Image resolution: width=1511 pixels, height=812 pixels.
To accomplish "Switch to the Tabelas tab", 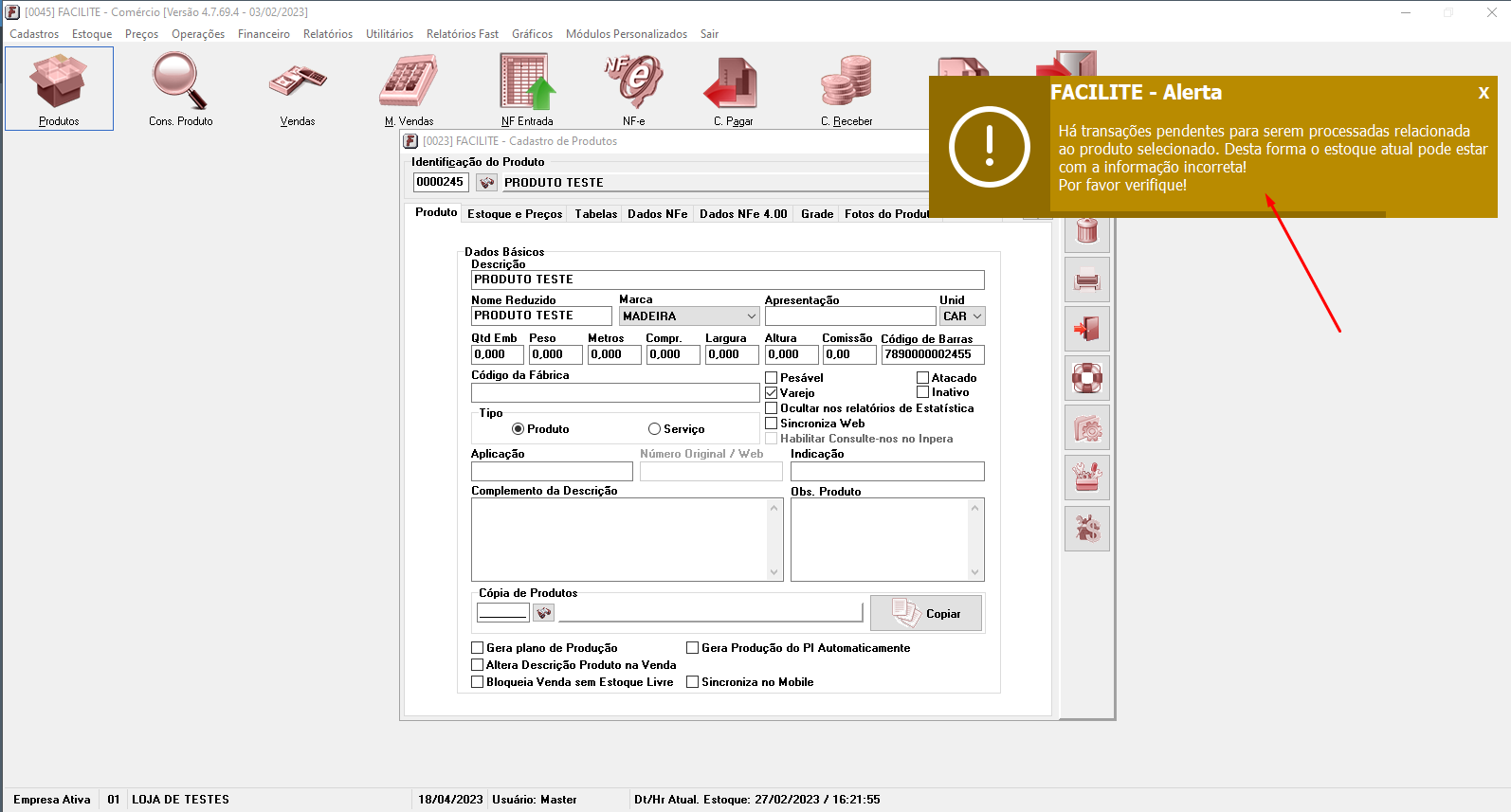I will pyautogui.click(x=595, y=214).
